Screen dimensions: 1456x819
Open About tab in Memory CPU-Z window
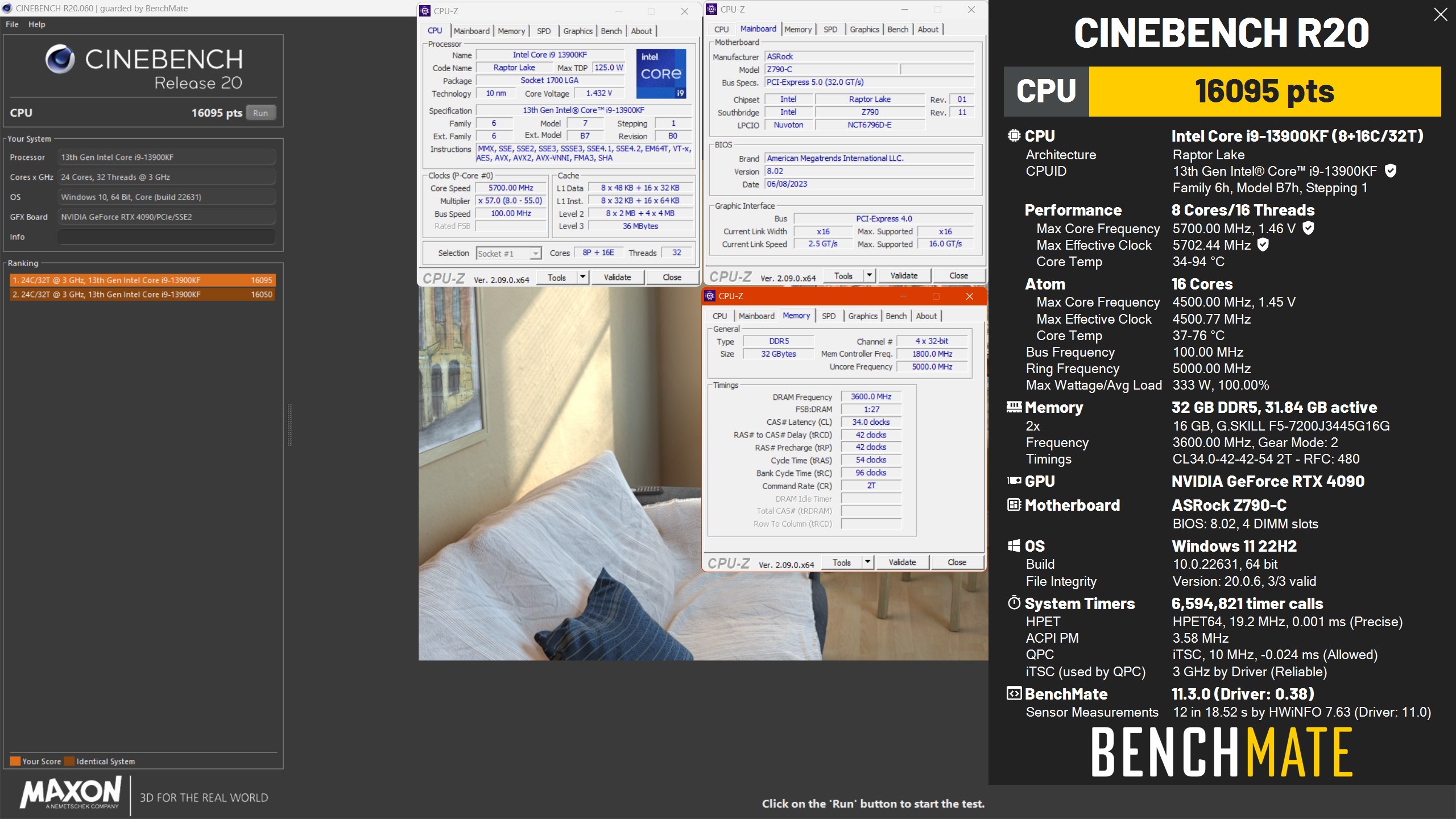926,316
